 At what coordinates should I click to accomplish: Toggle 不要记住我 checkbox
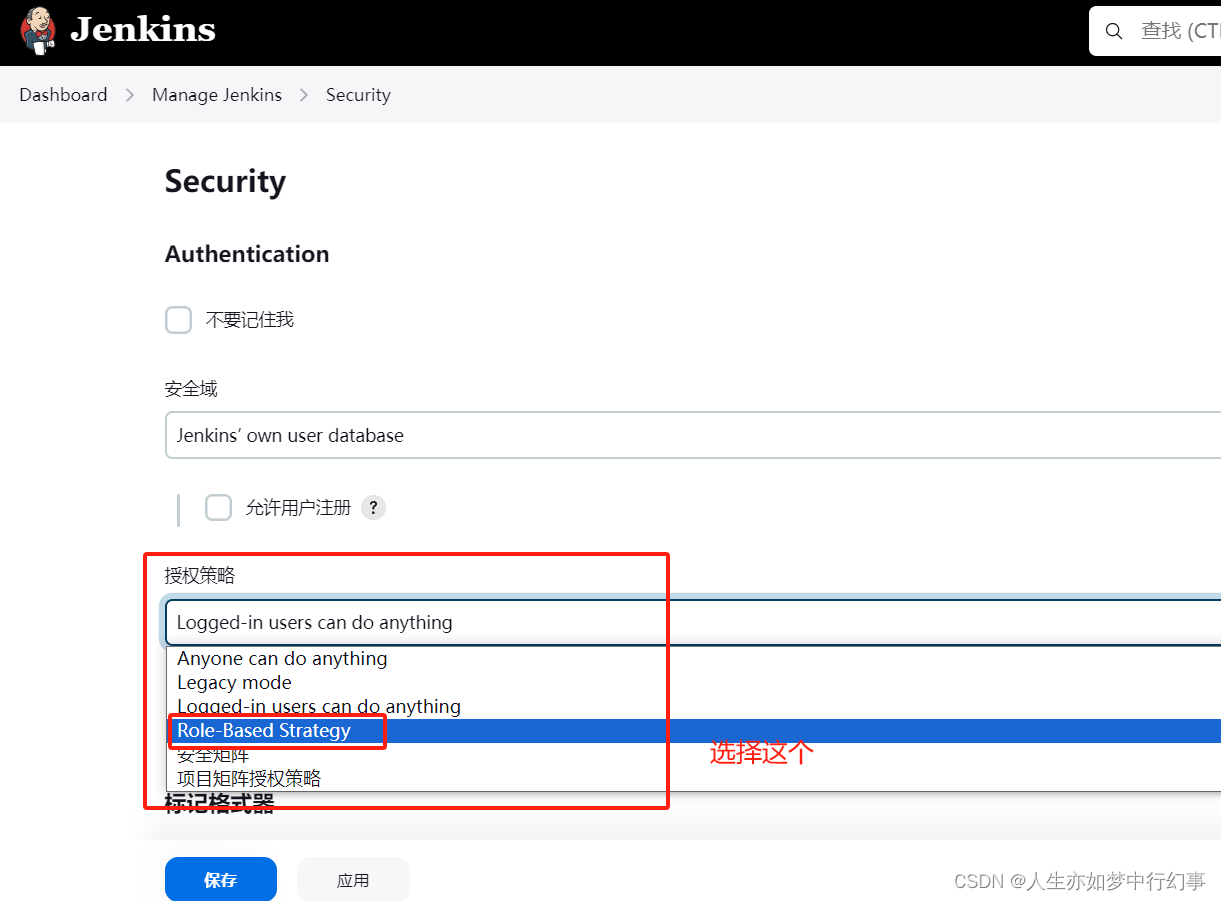click(178, 320)
